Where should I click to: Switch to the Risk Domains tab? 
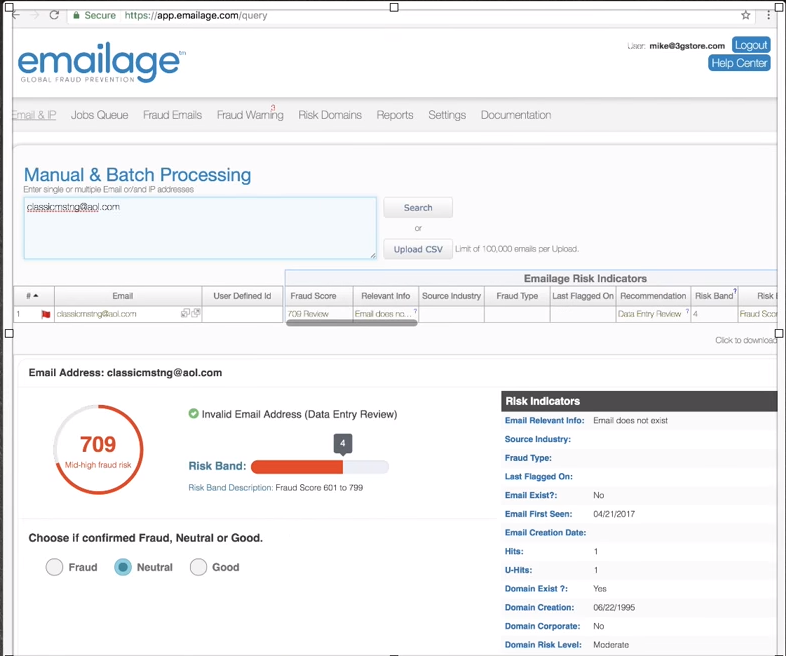[x=330, y=115]
